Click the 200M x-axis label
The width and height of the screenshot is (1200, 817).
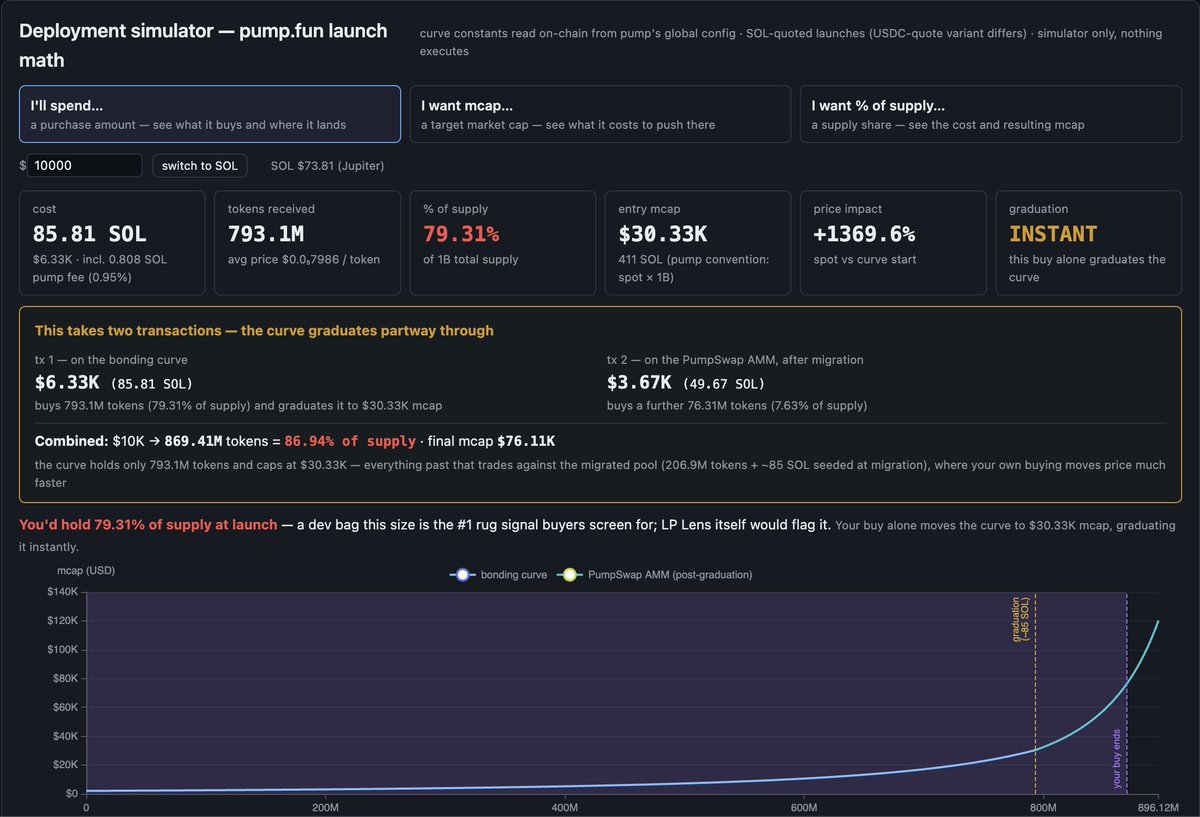pyautogui.click(x=325, y=807)
